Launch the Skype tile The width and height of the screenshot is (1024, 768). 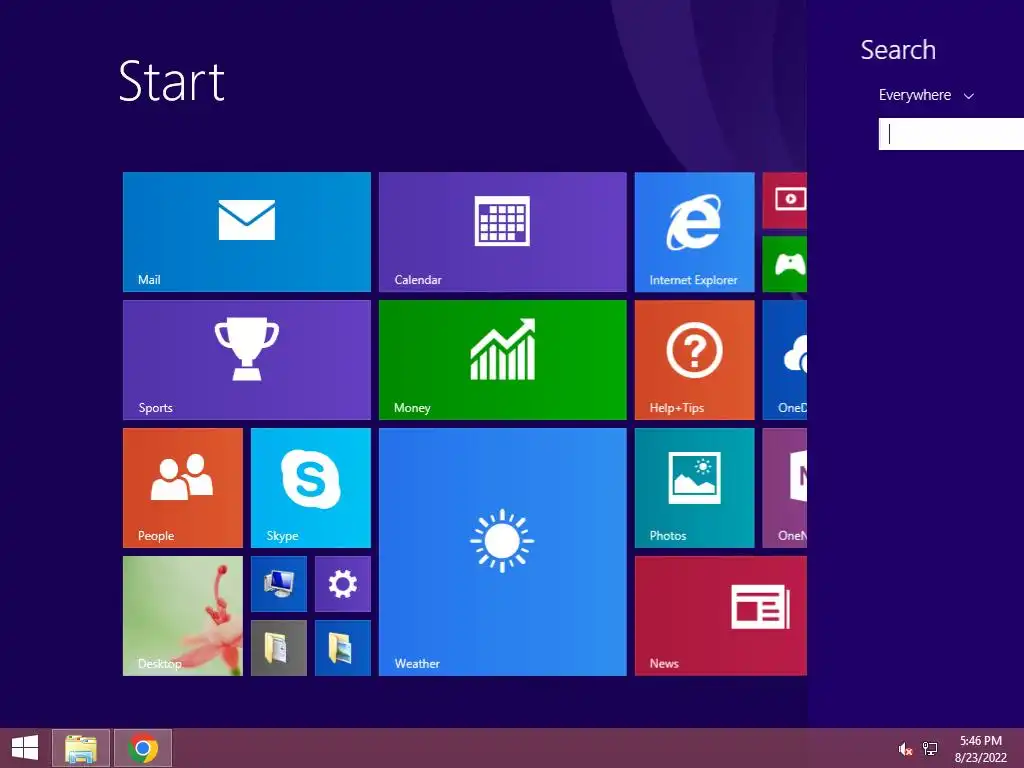point(311,488)
